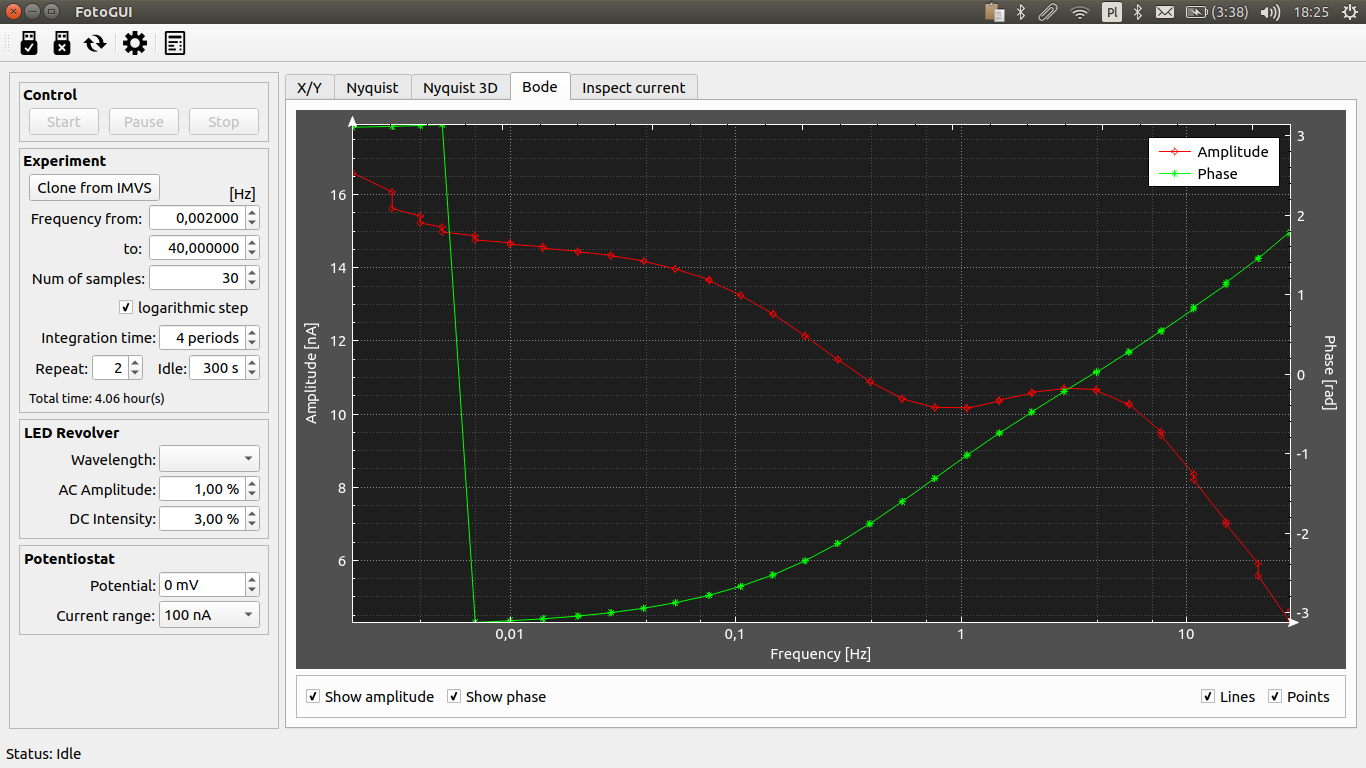Click the Amplitude [nA] axis label

pos(312,372)
